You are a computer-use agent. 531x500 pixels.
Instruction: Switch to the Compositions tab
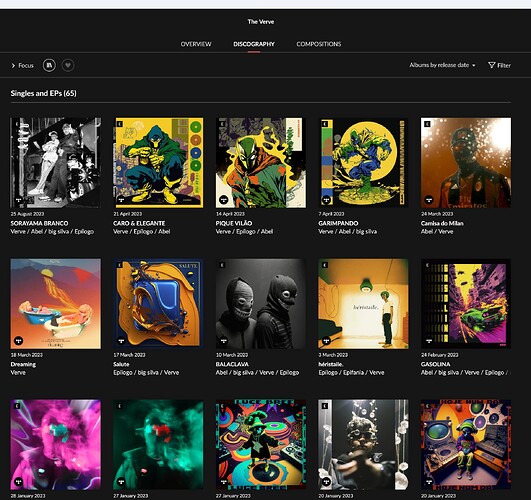319,44
